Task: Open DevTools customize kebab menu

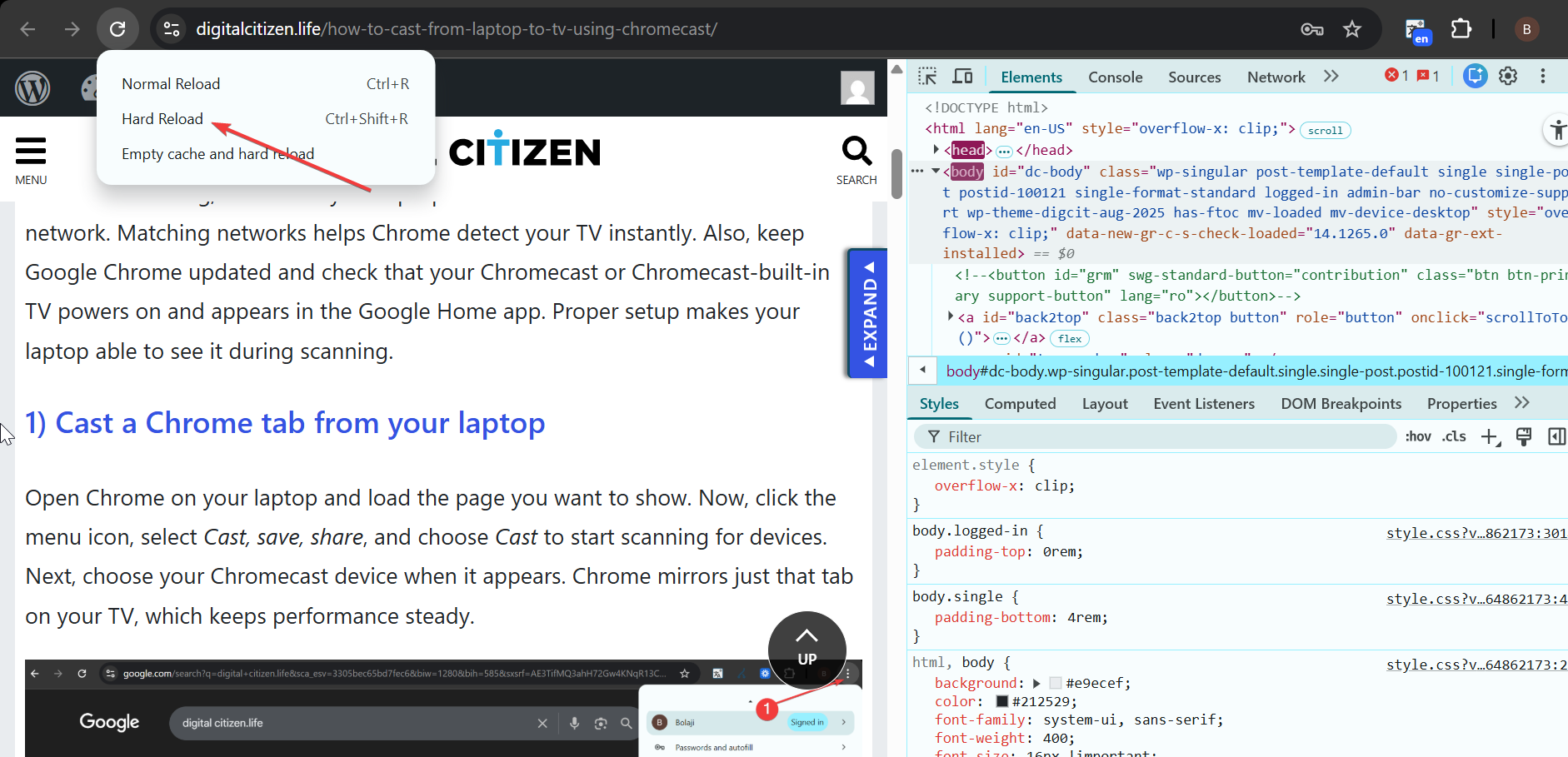Action: tap(1543, 76)
